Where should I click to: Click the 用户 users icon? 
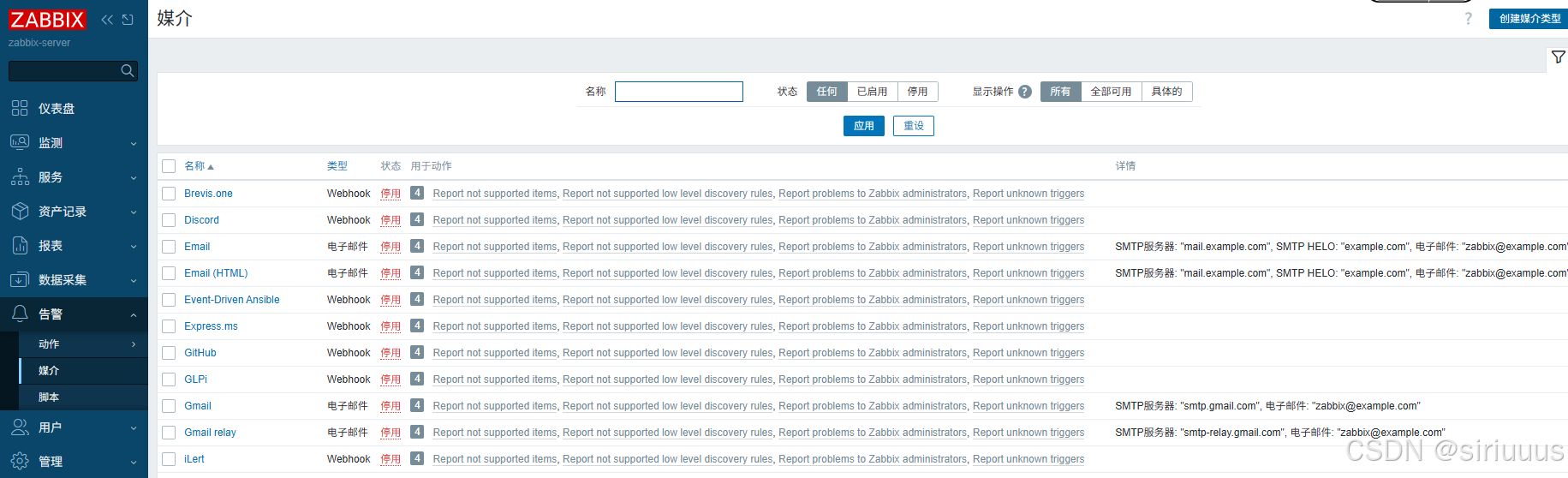pyautogui.click(x=20, y=427)
